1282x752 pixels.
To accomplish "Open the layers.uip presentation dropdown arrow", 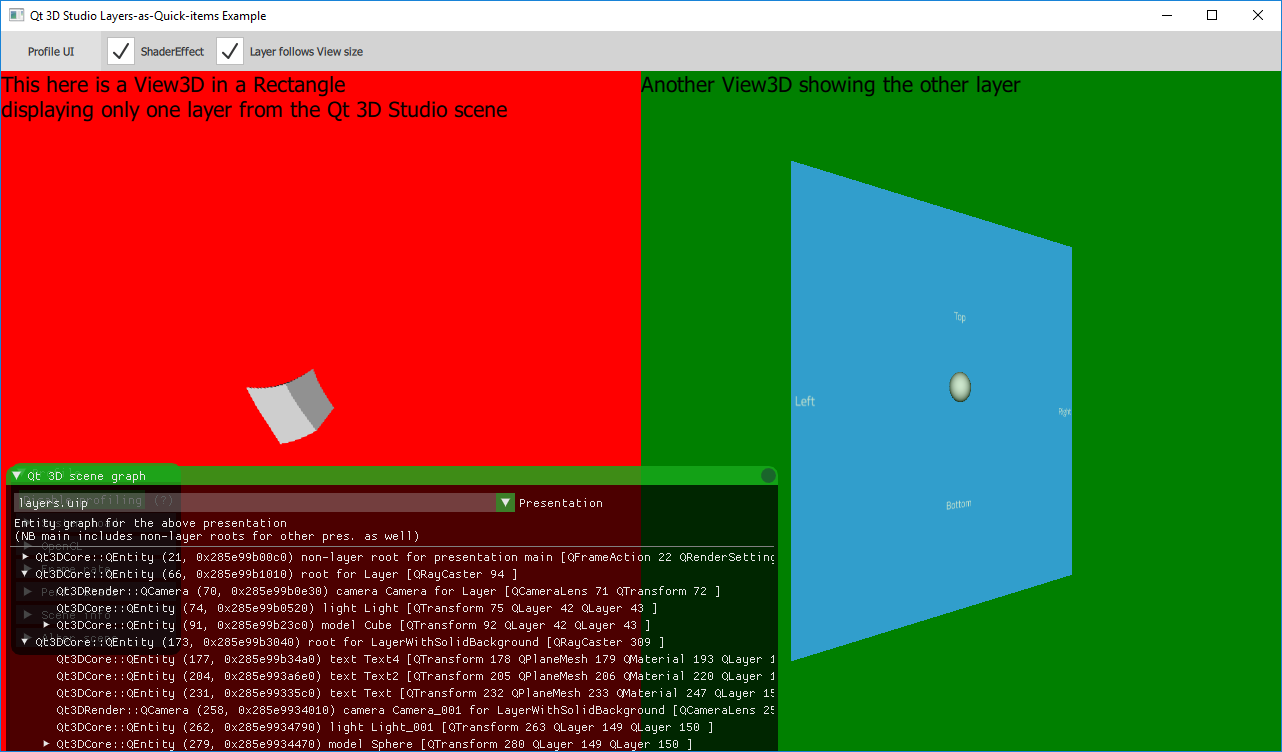I will point(505,503).
